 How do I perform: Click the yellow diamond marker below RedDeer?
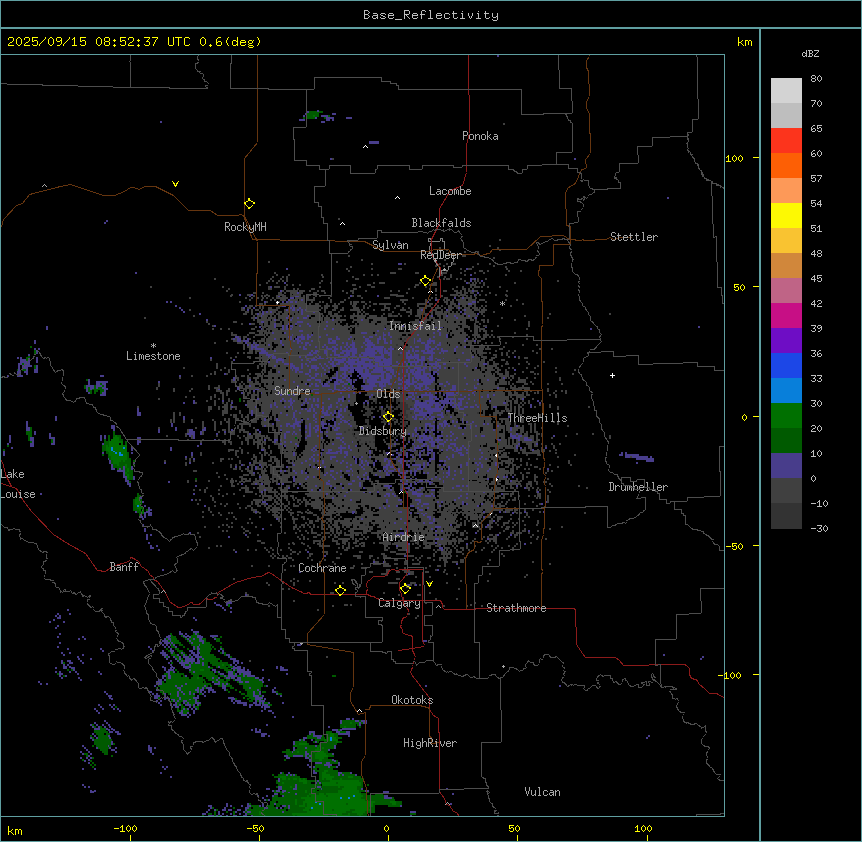[x=426, y=281]
